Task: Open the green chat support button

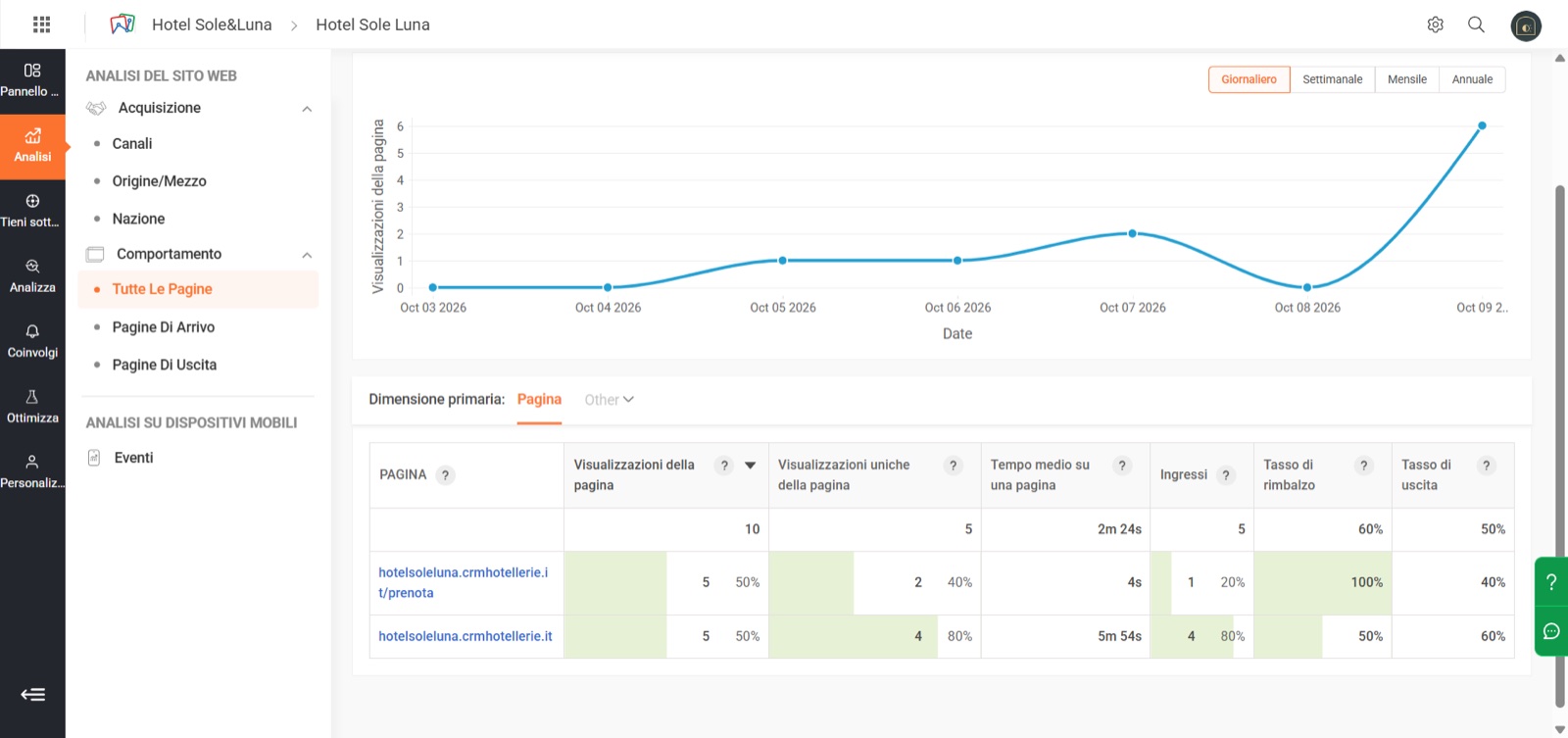Action: click(1551, 631)
